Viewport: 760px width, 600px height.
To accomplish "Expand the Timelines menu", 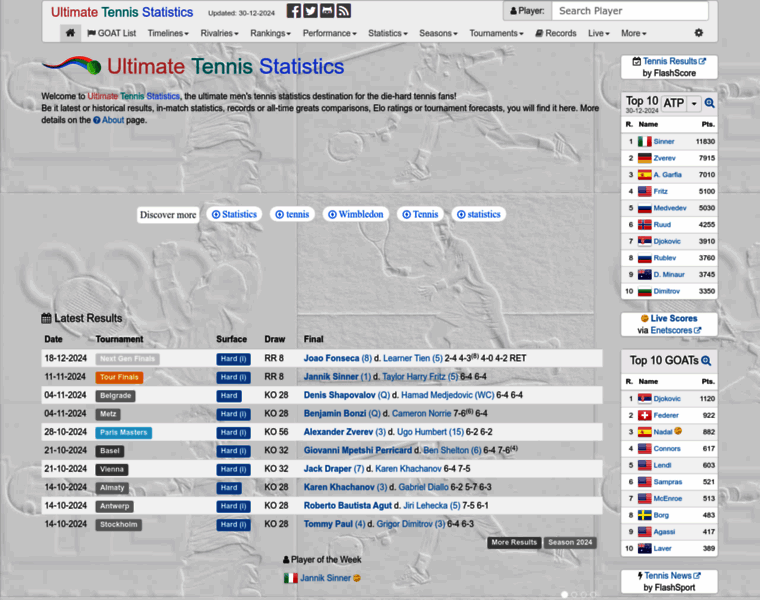I will coord(168,33).
